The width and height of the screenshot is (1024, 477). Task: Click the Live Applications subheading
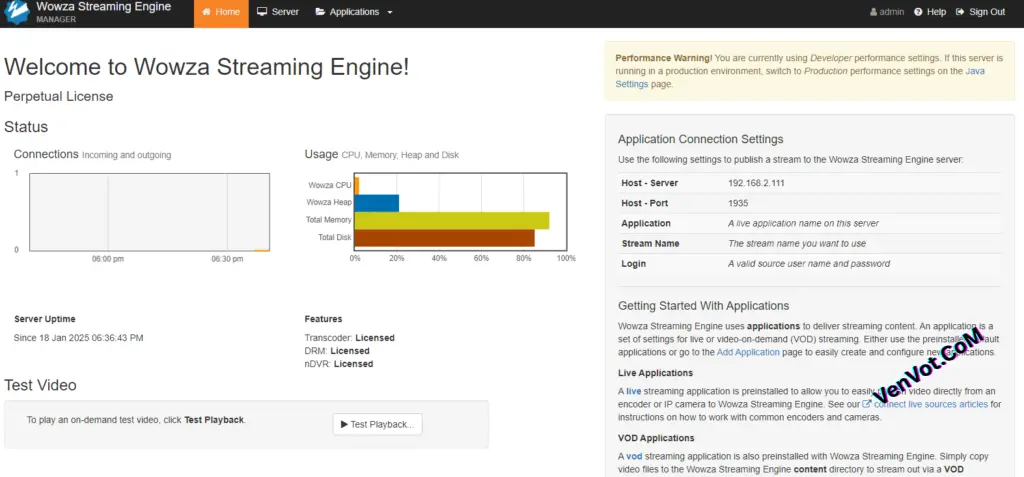click(x=656, y=372)
